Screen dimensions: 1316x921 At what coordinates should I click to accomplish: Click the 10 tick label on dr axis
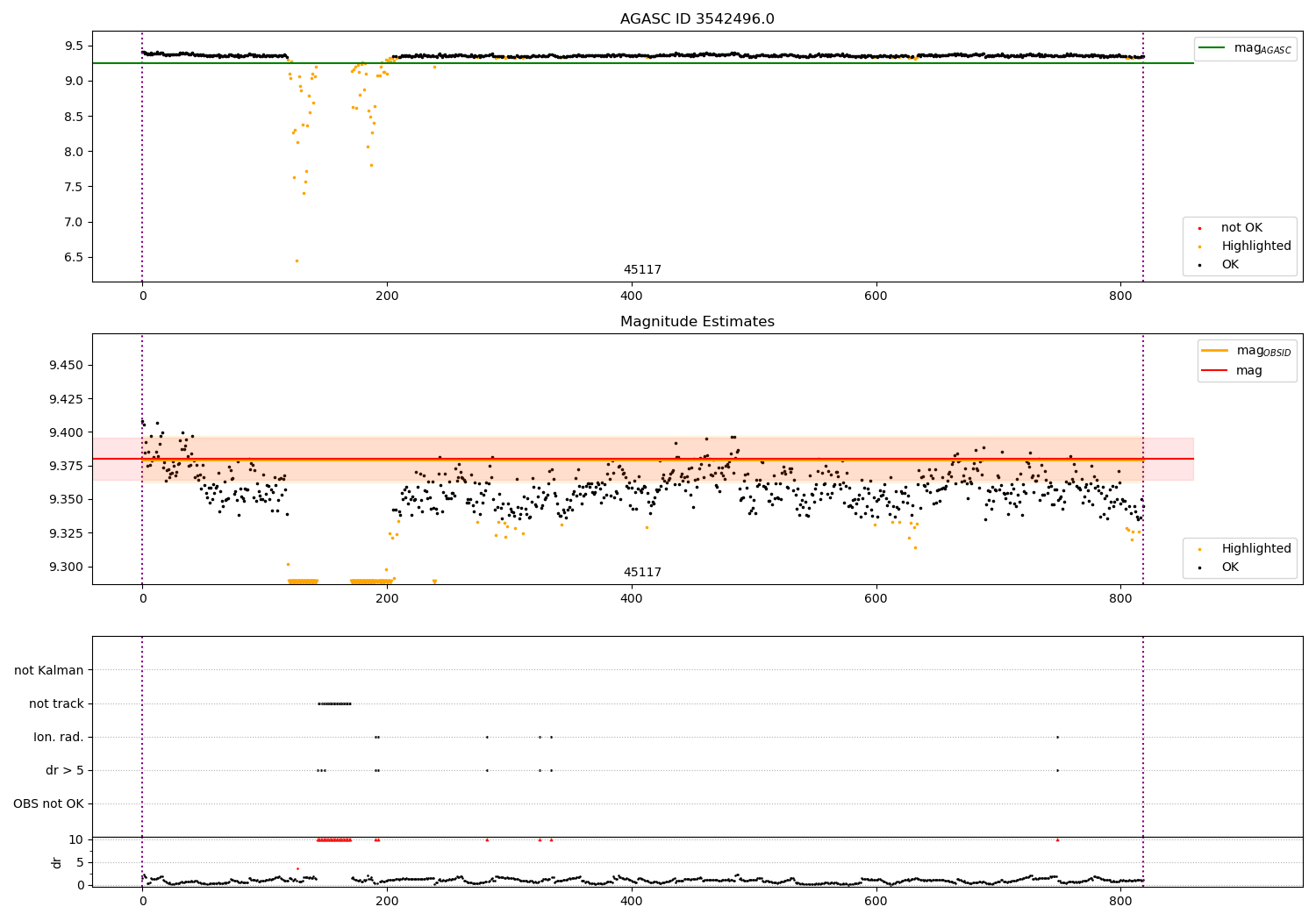[x=75, y=839]
